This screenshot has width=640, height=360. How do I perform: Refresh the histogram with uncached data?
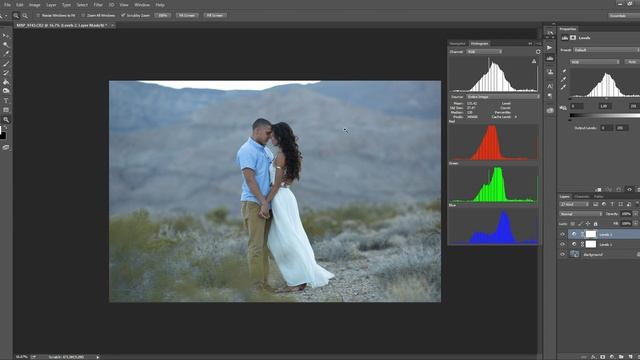point(538,52)
